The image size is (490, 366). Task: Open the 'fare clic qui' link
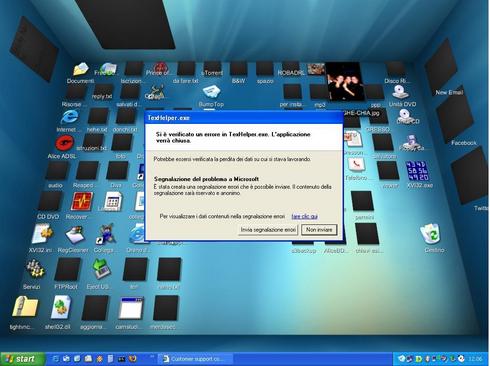pyautogui.click(x=305, y=216)
